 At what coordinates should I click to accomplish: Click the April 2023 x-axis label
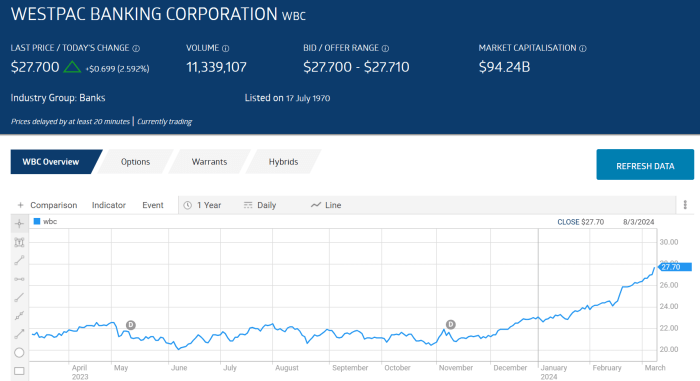(80, 372)
